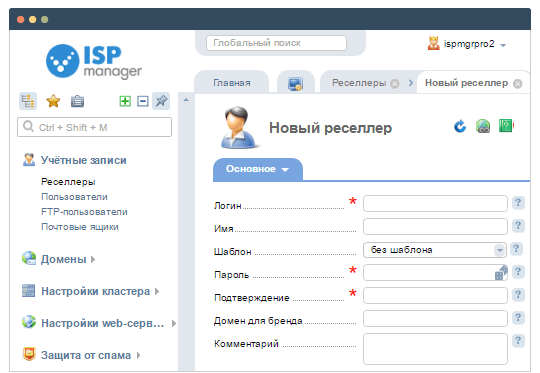Focus the Ctrl + Shift + M menu filter

point(94,127)
